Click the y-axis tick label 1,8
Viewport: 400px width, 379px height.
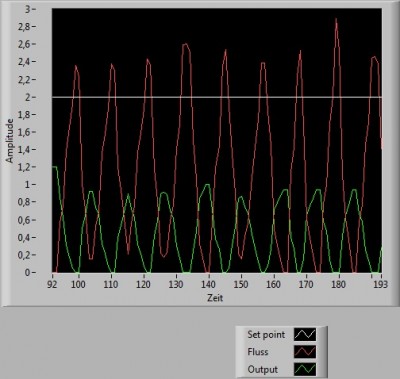(24, 114)
